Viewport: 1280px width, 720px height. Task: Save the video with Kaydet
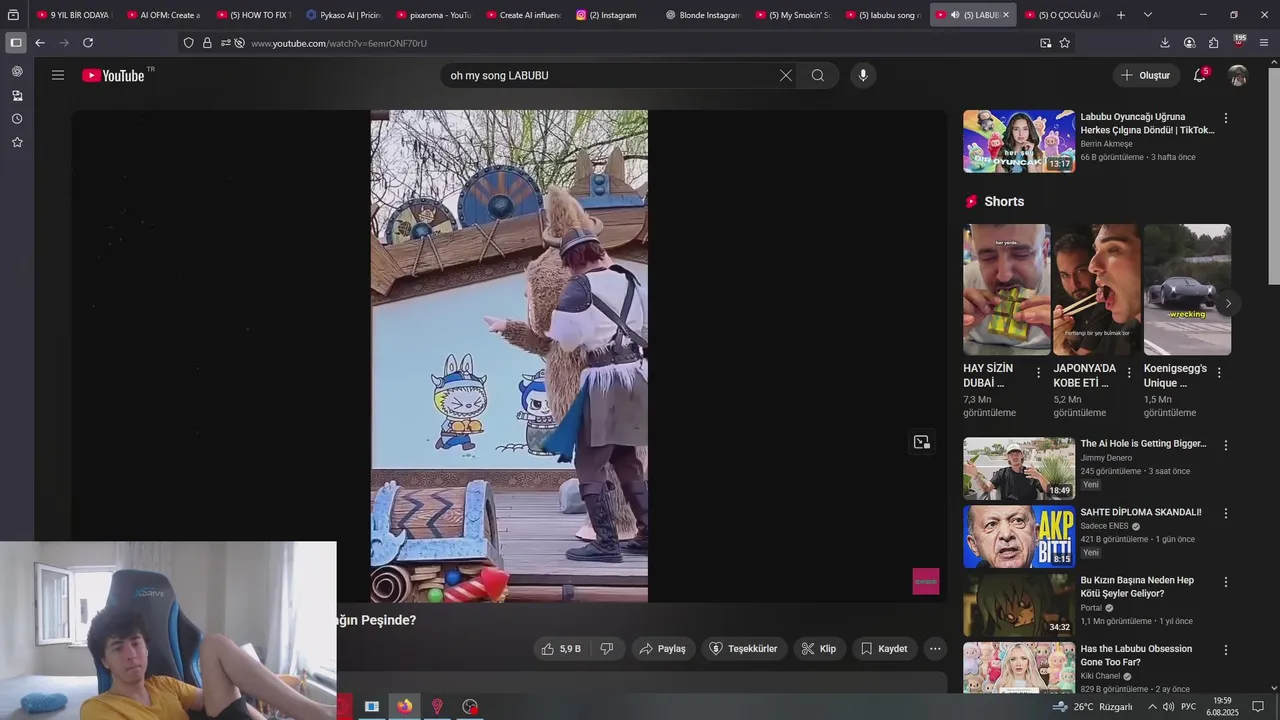pyautogui.click(x=884, y=649)
